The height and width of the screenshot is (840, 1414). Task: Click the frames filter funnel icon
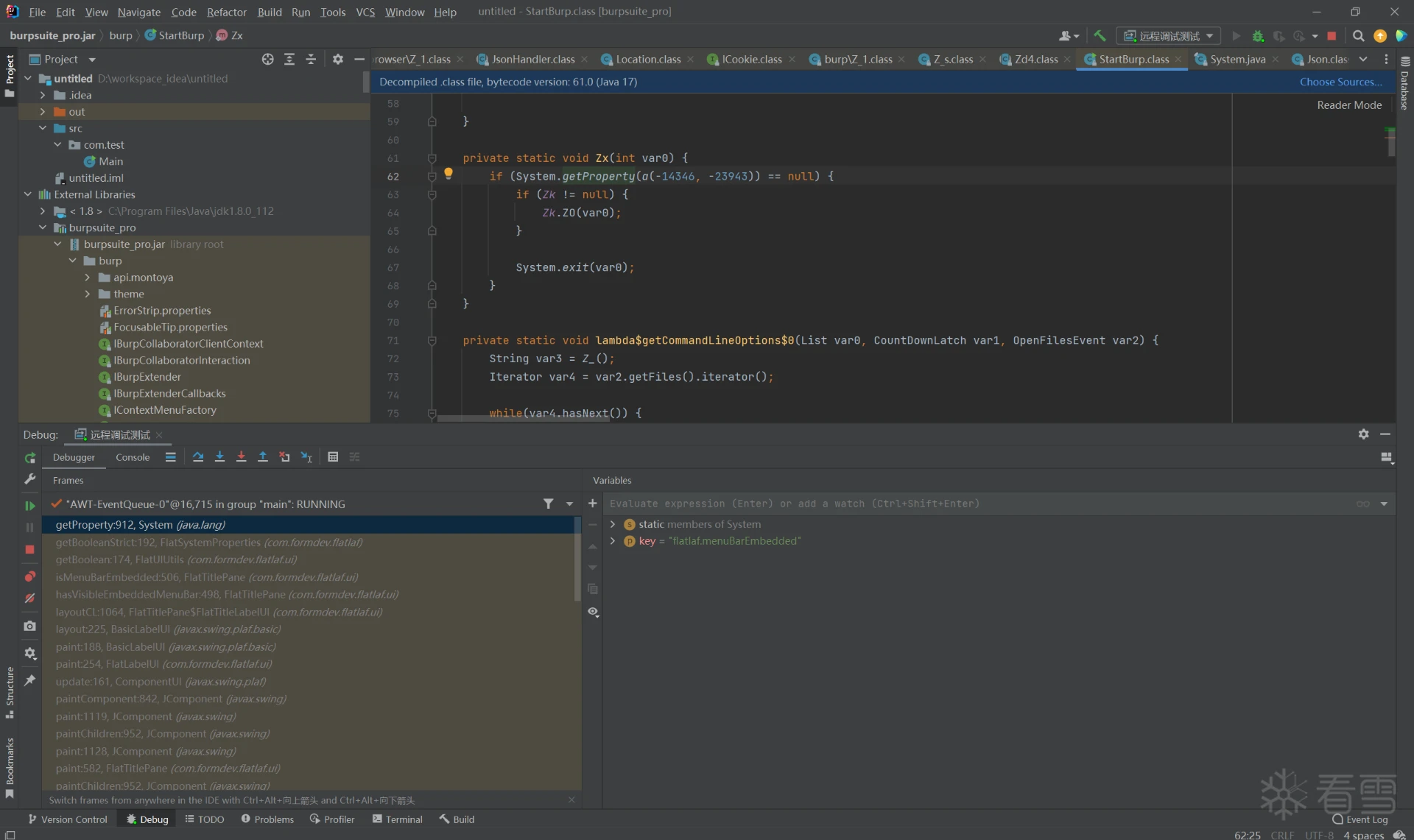[x=548, y=504]
